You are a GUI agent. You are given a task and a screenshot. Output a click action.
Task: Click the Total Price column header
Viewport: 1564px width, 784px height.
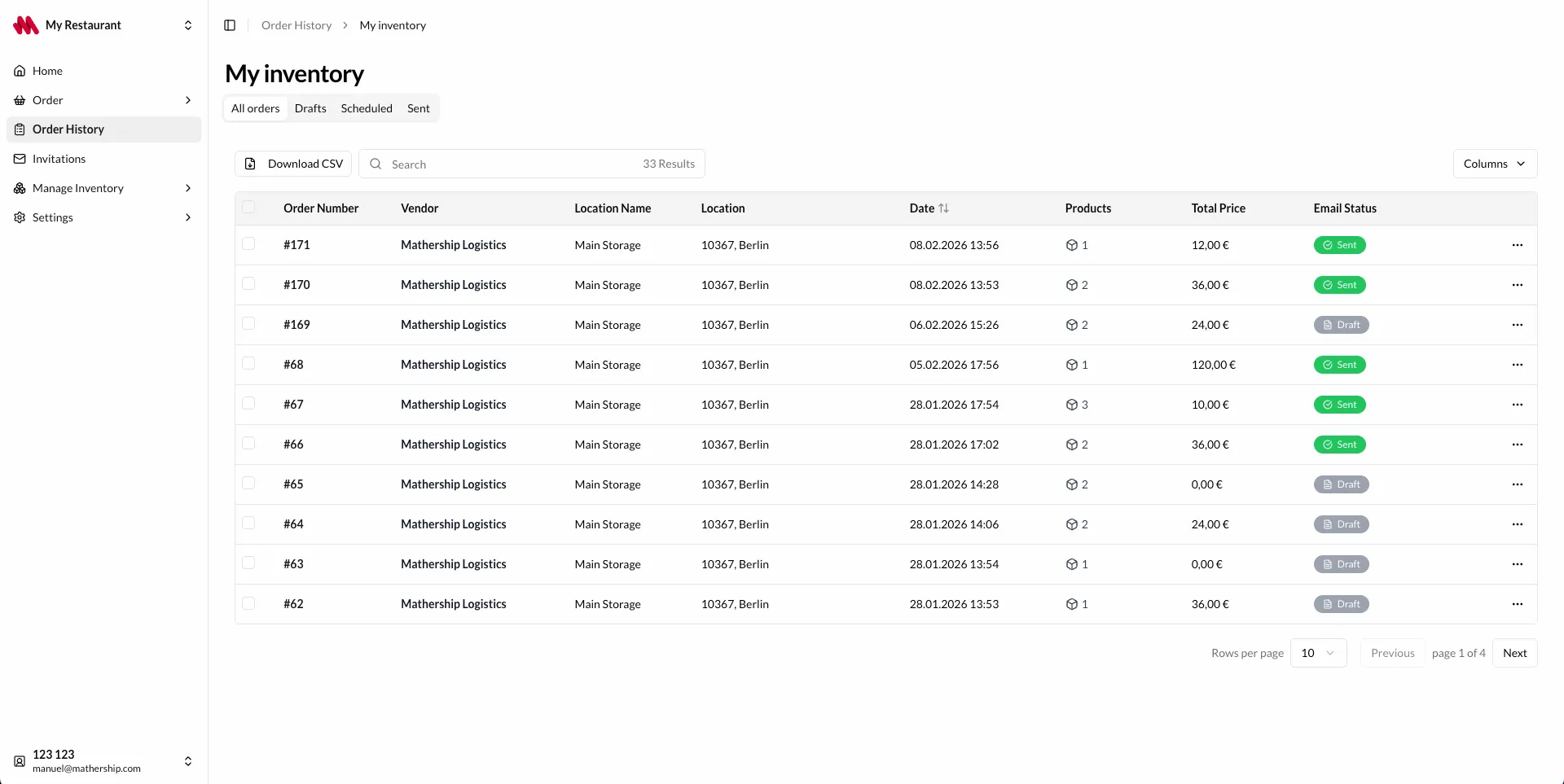pos(1218,208)
